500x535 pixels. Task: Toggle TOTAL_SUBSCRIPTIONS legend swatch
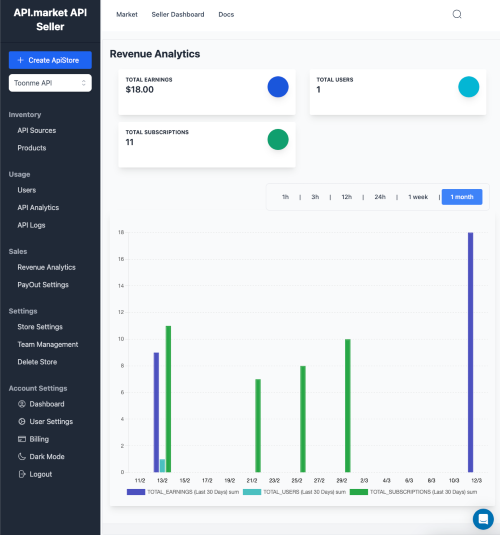(359, 492)
